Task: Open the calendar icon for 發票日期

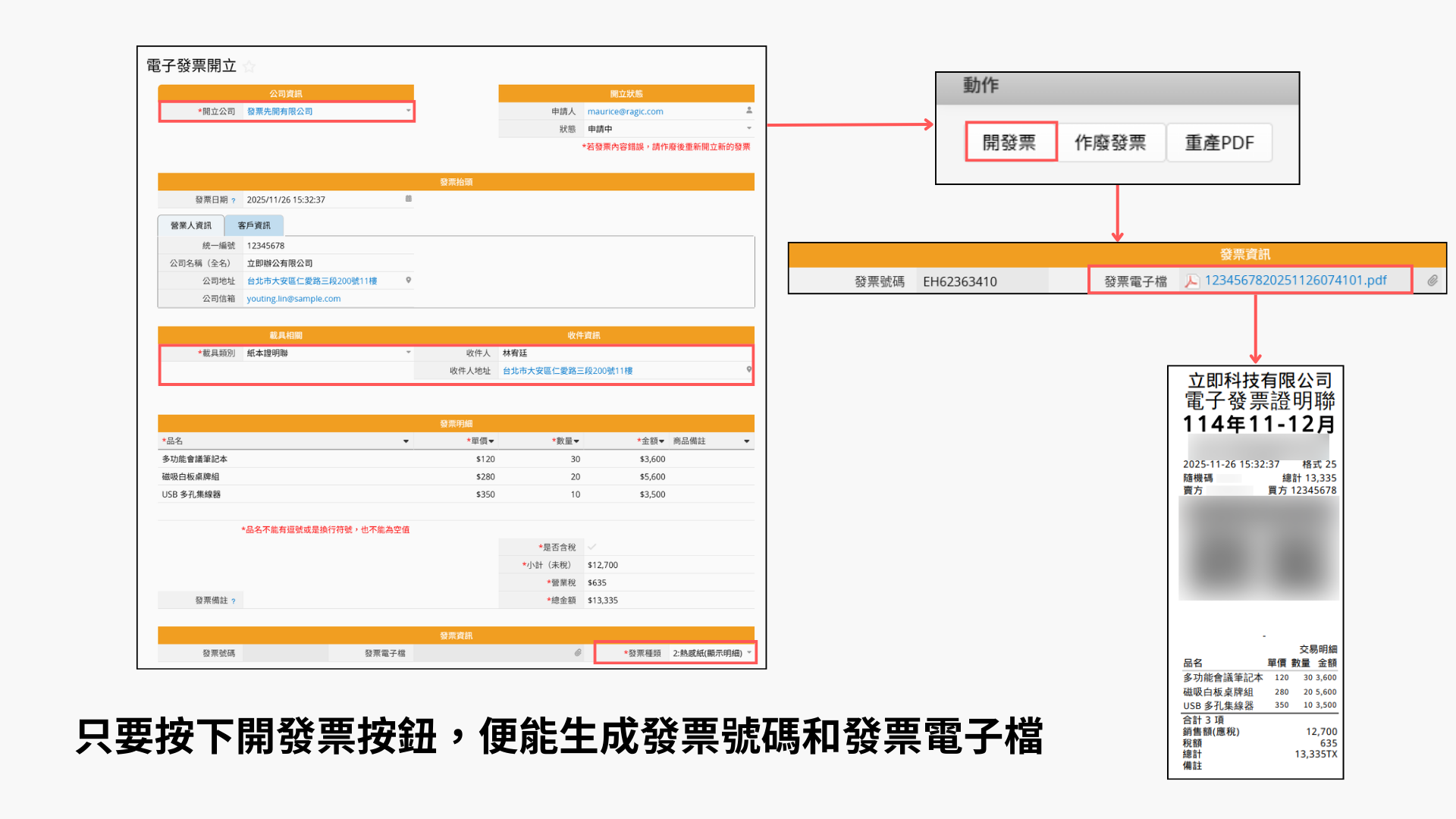Action: tap(408, 199)
